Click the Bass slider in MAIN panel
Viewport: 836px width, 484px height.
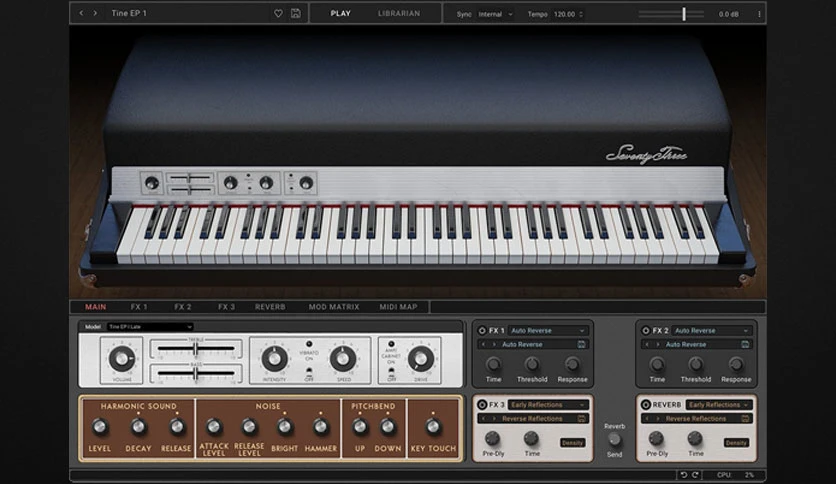[x=196, y=374]
